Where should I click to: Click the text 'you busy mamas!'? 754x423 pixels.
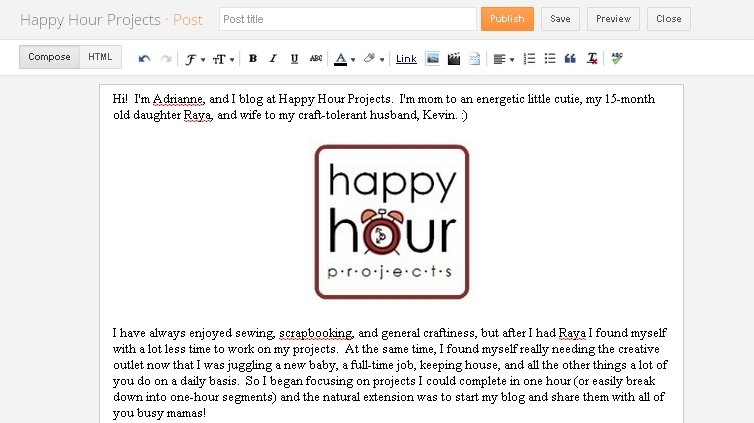[x=160, y=413]
